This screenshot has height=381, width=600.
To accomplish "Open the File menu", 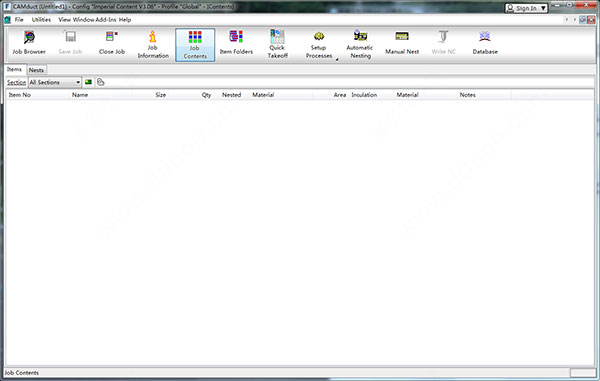I will click(19, 20).
